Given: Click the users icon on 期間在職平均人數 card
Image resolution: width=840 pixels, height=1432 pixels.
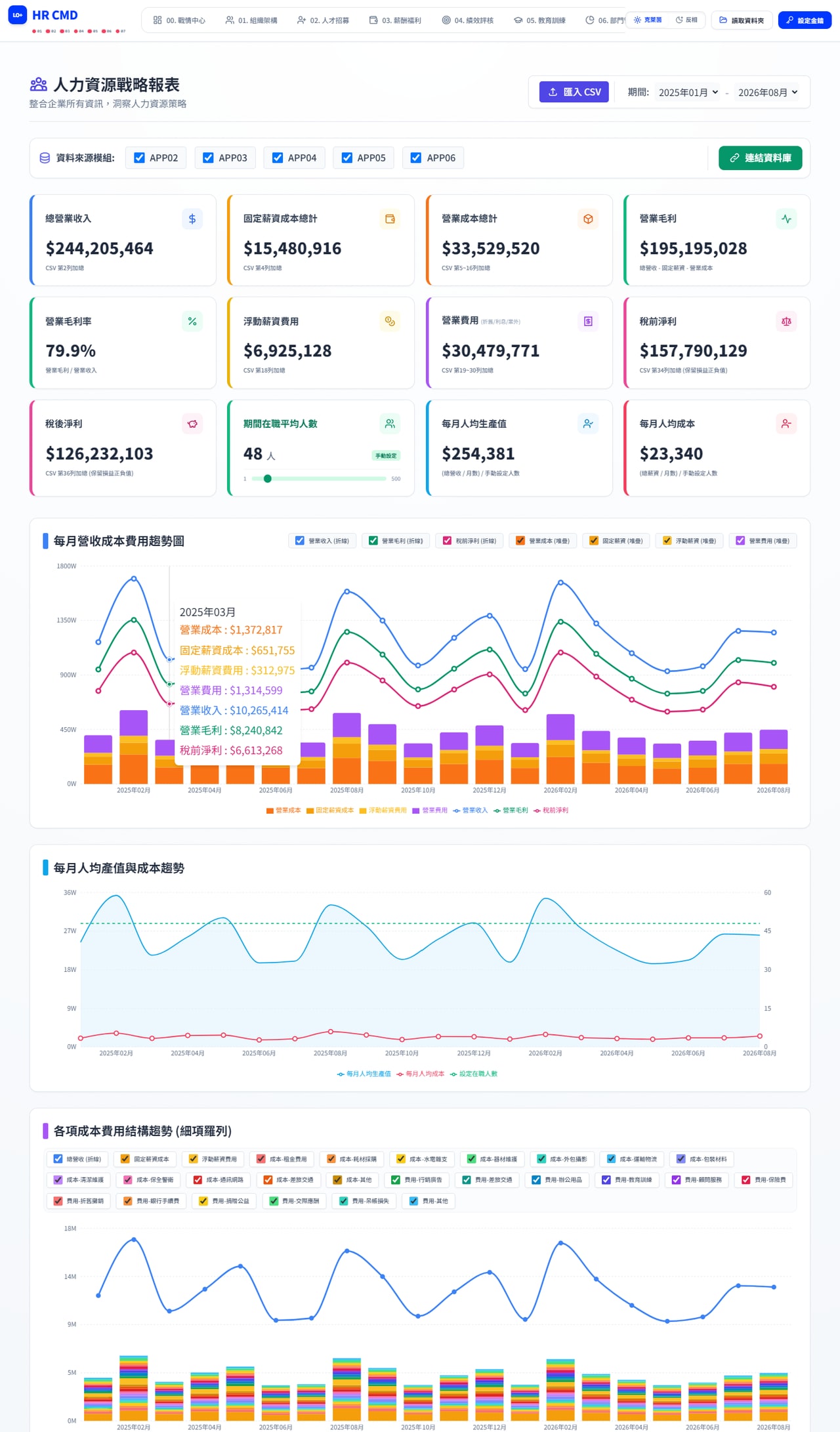Looking at the screenshot, I should coord(390,424).
